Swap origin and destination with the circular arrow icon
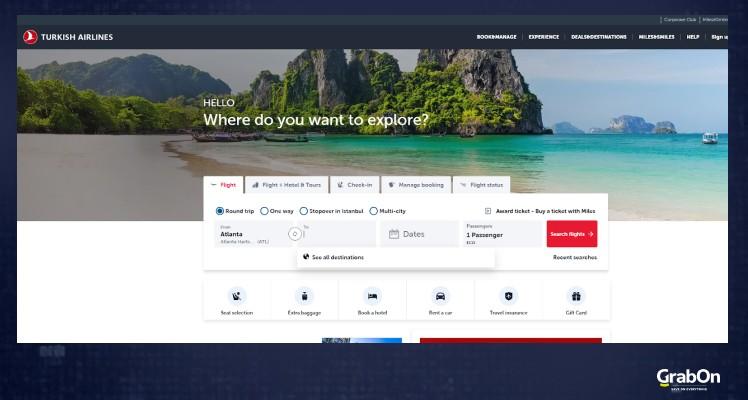This screenshot has width=748, height=400. (294, 234)
